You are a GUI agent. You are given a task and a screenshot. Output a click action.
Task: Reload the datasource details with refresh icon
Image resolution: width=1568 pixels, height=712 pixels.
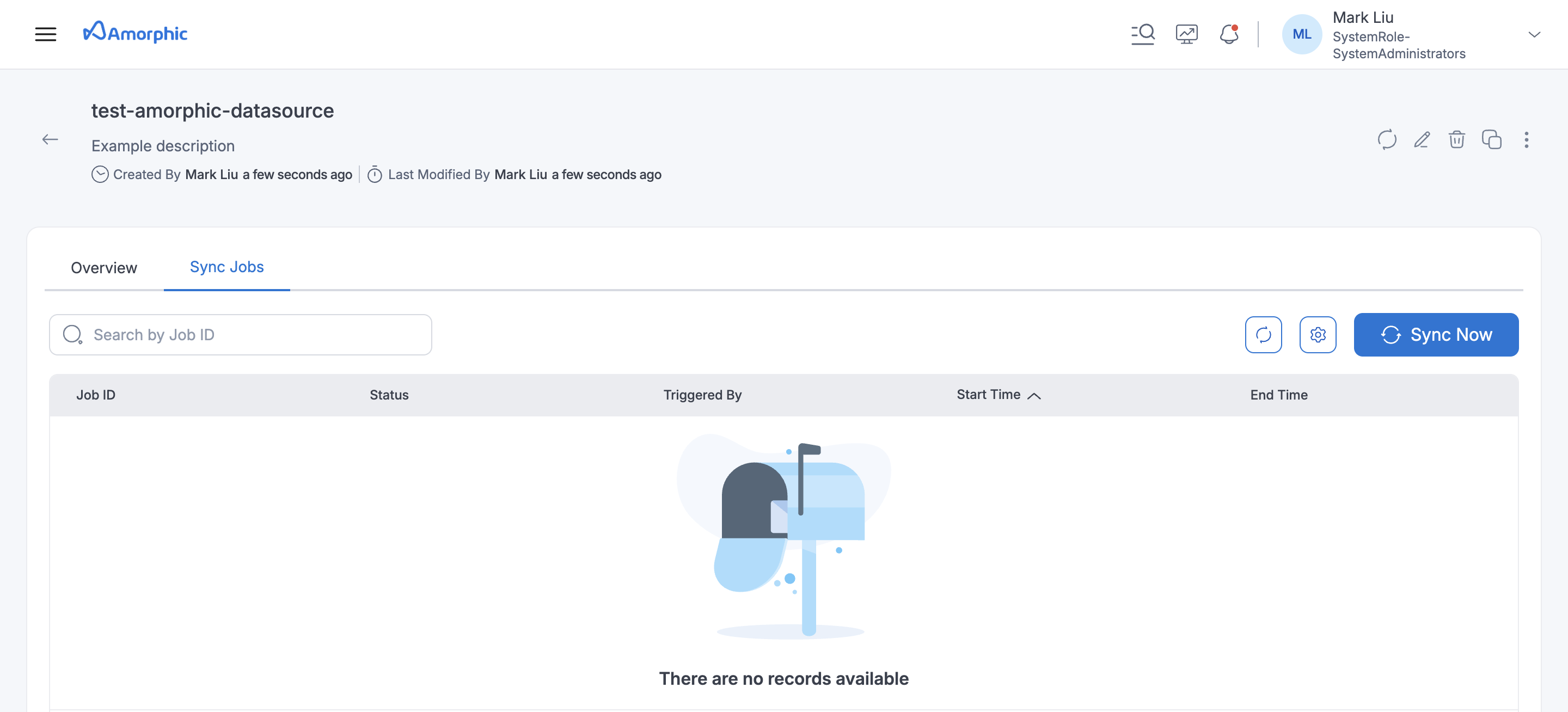(x=1387, y=140)
